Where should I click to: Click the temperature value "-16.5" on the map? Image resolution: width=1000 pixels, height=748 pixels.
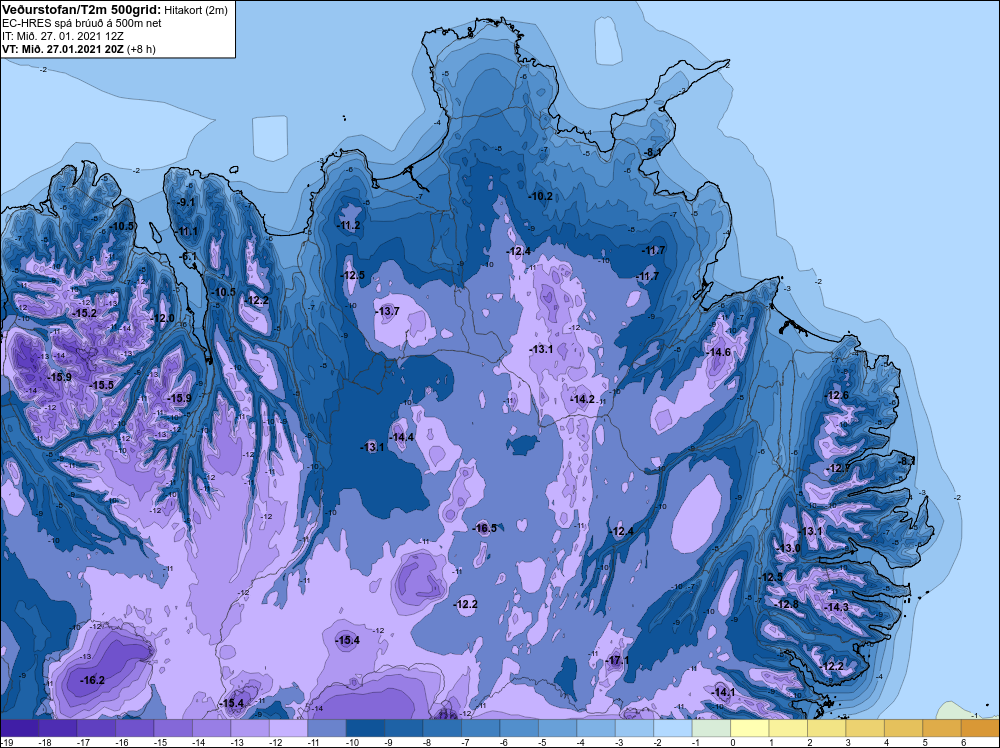(x=484, y=528)
